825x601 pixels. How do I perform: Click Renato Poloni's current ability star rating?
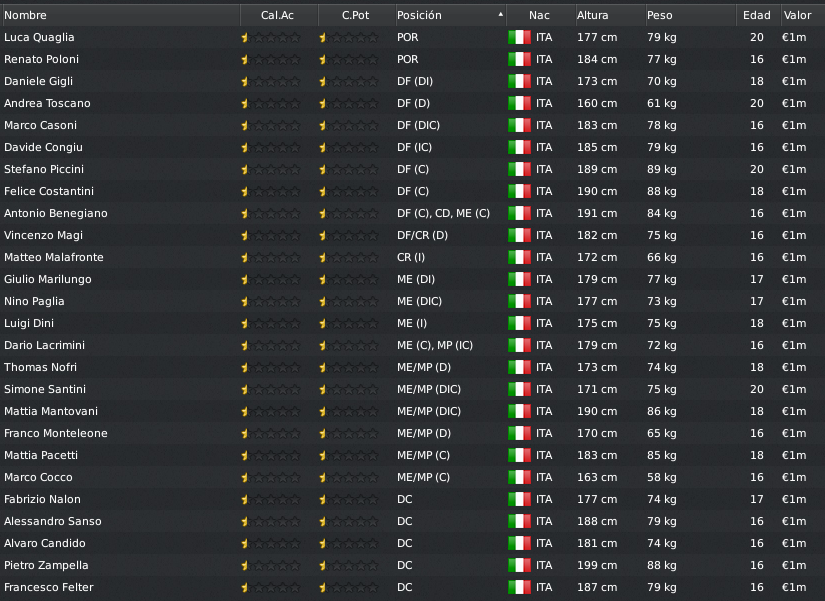[x=271, y=59]
